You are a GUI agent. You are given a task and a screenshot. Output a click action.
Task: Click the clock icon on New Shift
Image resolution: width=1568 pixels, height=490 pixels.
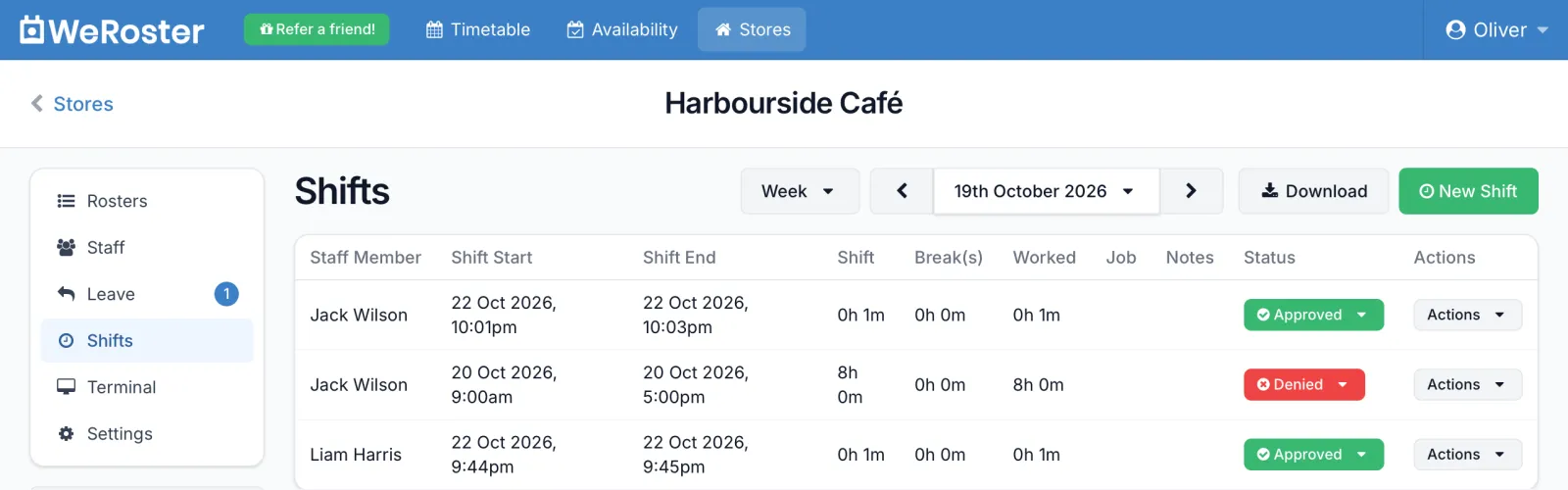[1427, 191]
